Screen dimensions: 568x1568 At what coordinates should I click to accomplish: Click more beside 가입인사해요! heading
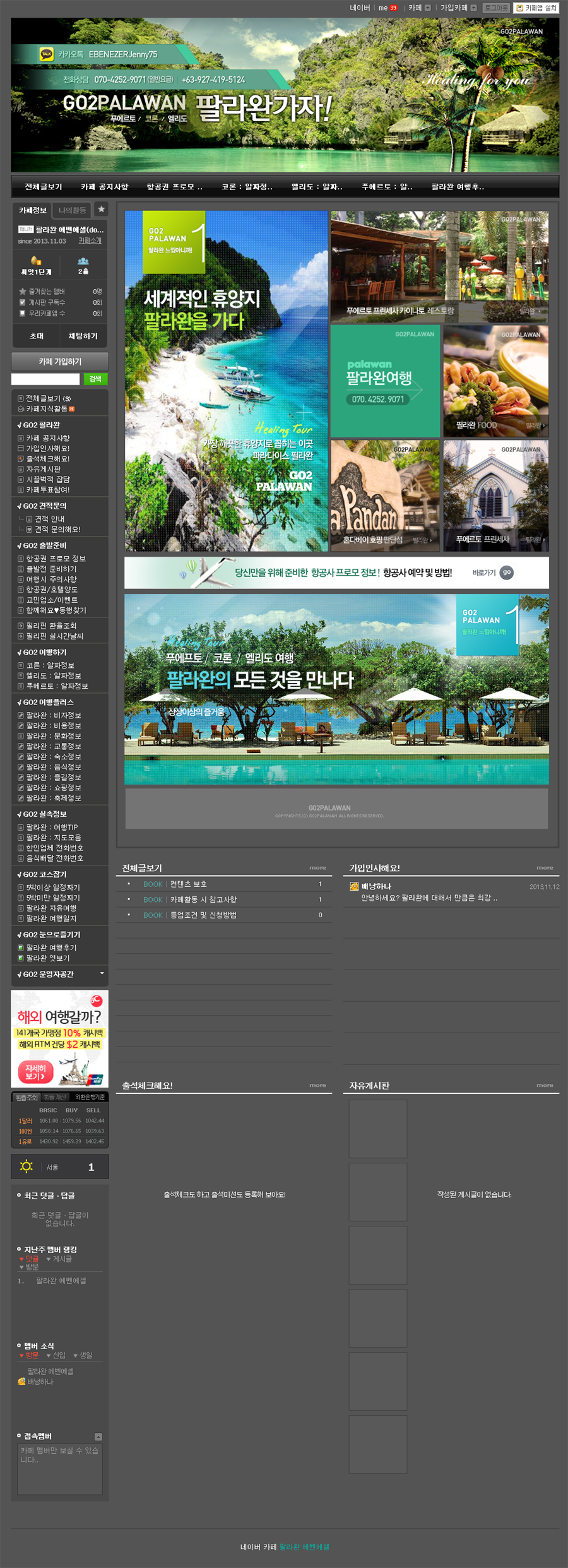click(545, 868)
